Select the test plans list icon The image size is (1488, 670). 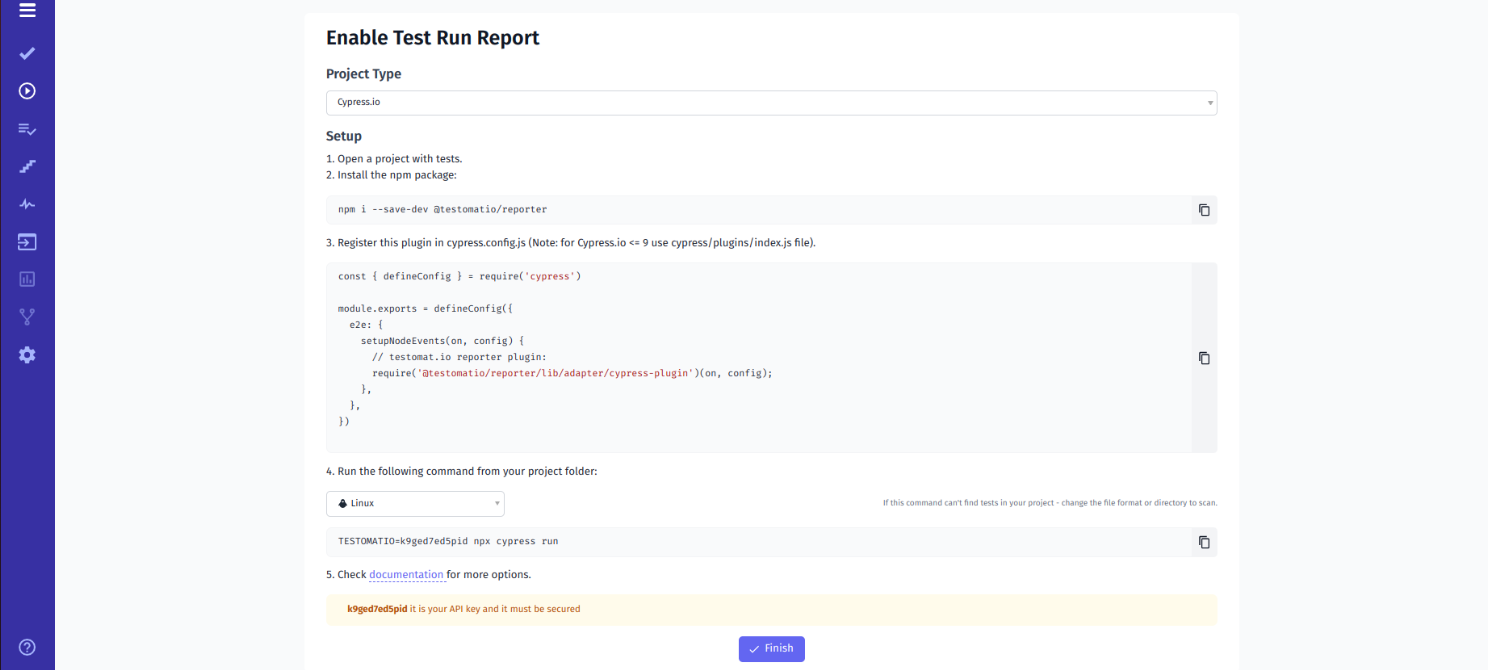(27, 128)
